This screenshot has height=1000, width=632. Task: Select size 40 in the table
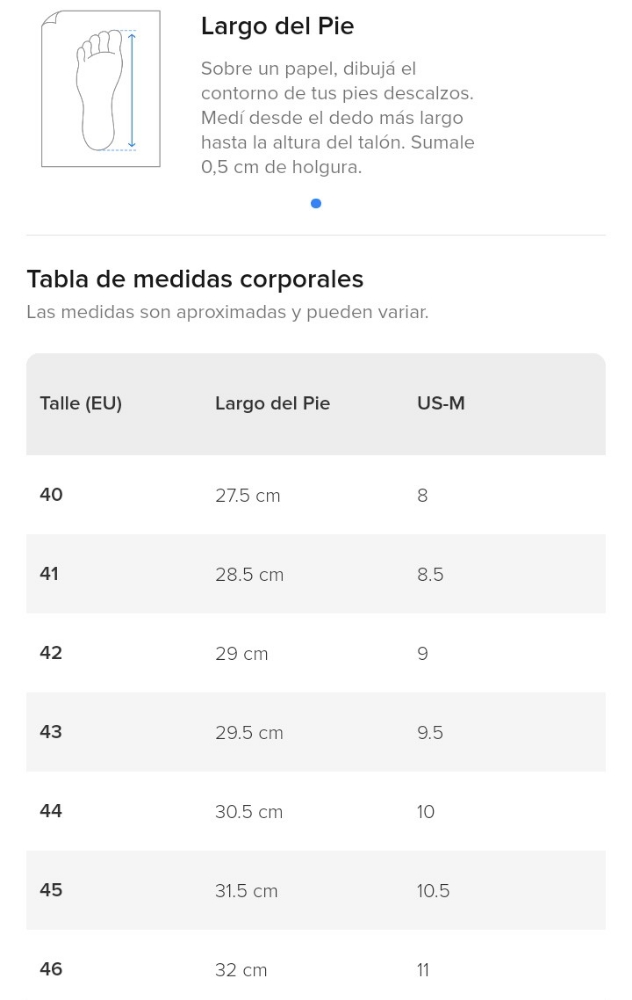point(51,494)
